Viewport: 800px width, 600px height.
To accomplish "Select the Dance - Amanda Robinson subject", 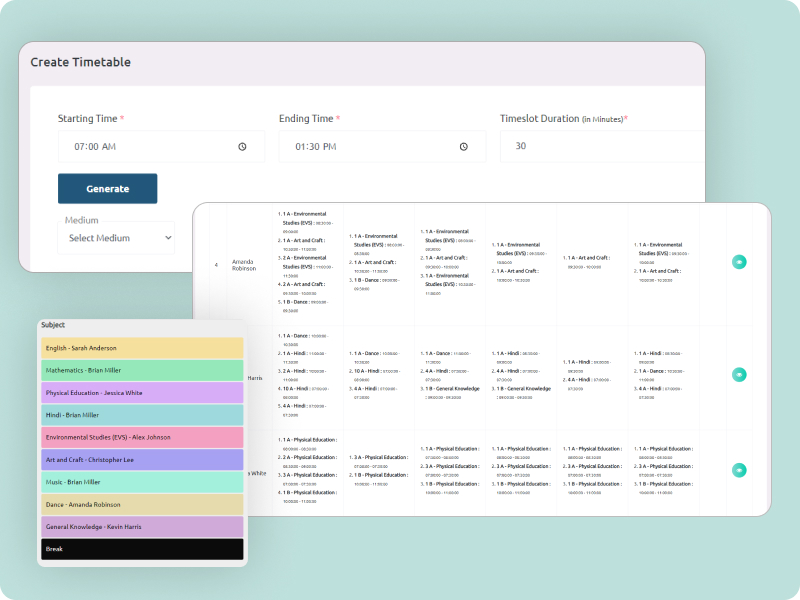I will coord(141,504).
